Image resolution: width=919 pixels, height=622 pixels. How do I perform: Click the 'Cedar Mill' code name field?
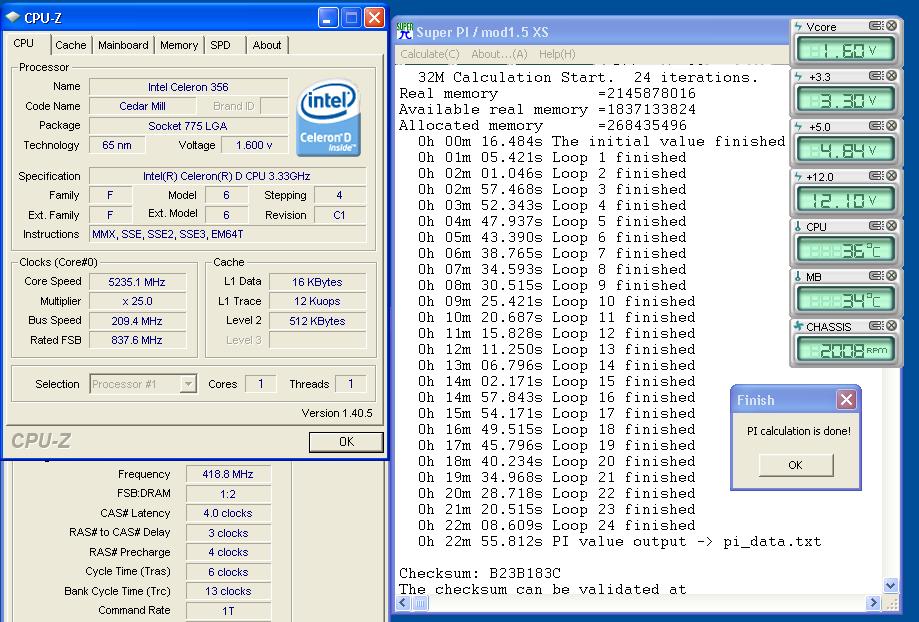[142, 106]
